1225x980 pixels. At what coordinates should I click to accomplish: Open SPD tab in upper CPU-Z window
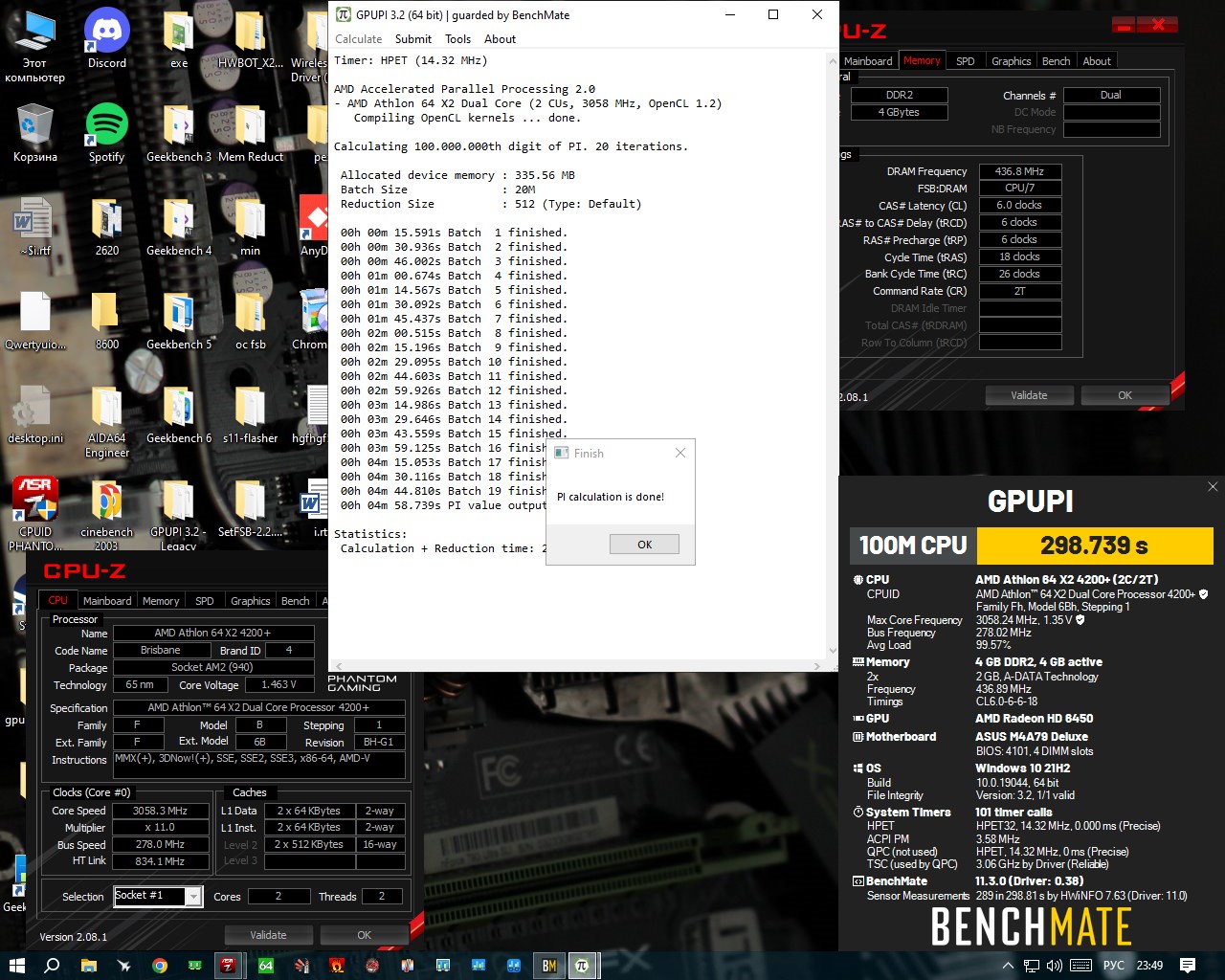966,61
